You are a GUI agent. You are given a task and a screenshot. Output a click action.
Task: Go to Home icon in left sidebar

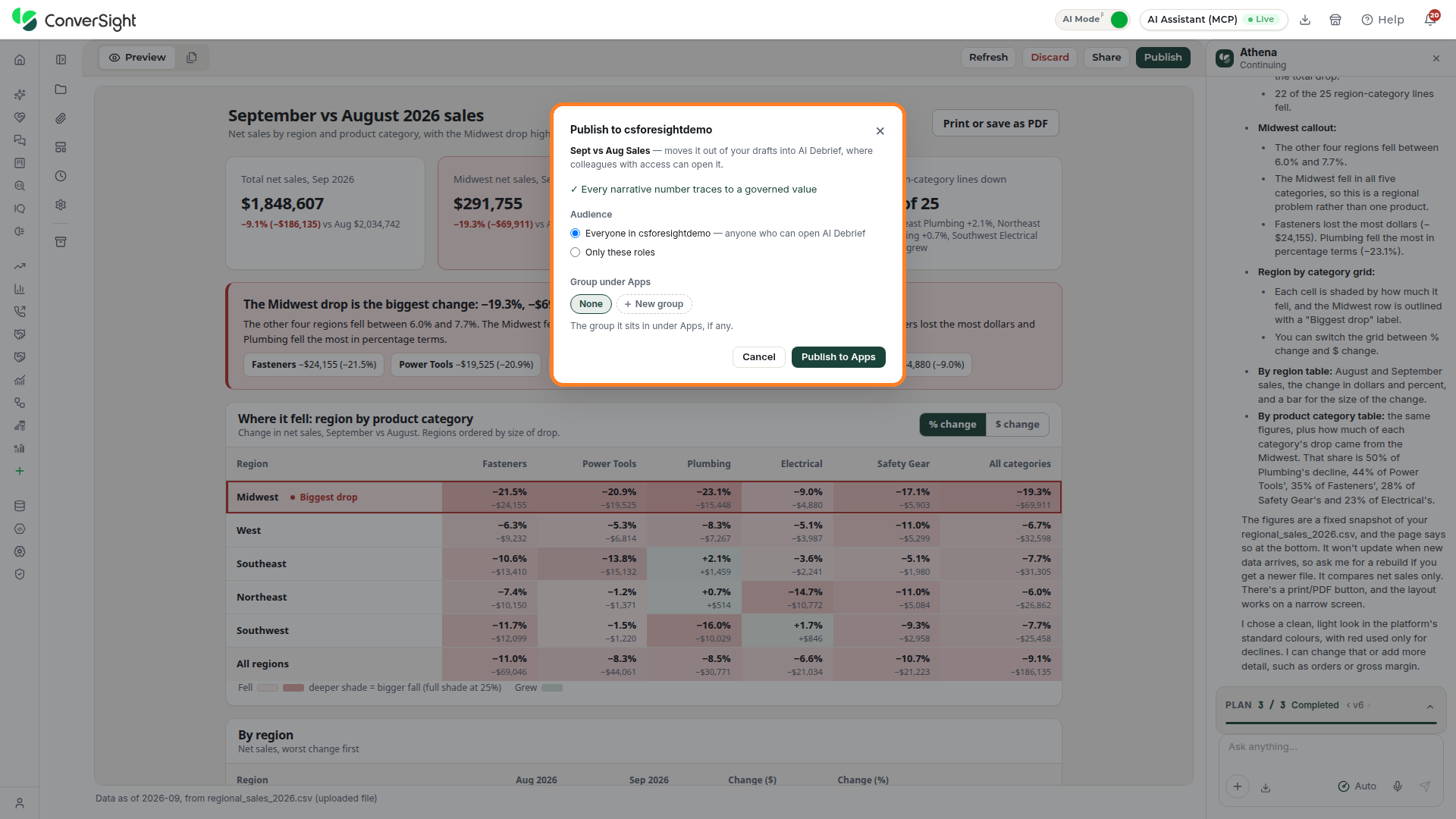click(x=20, y=60)
